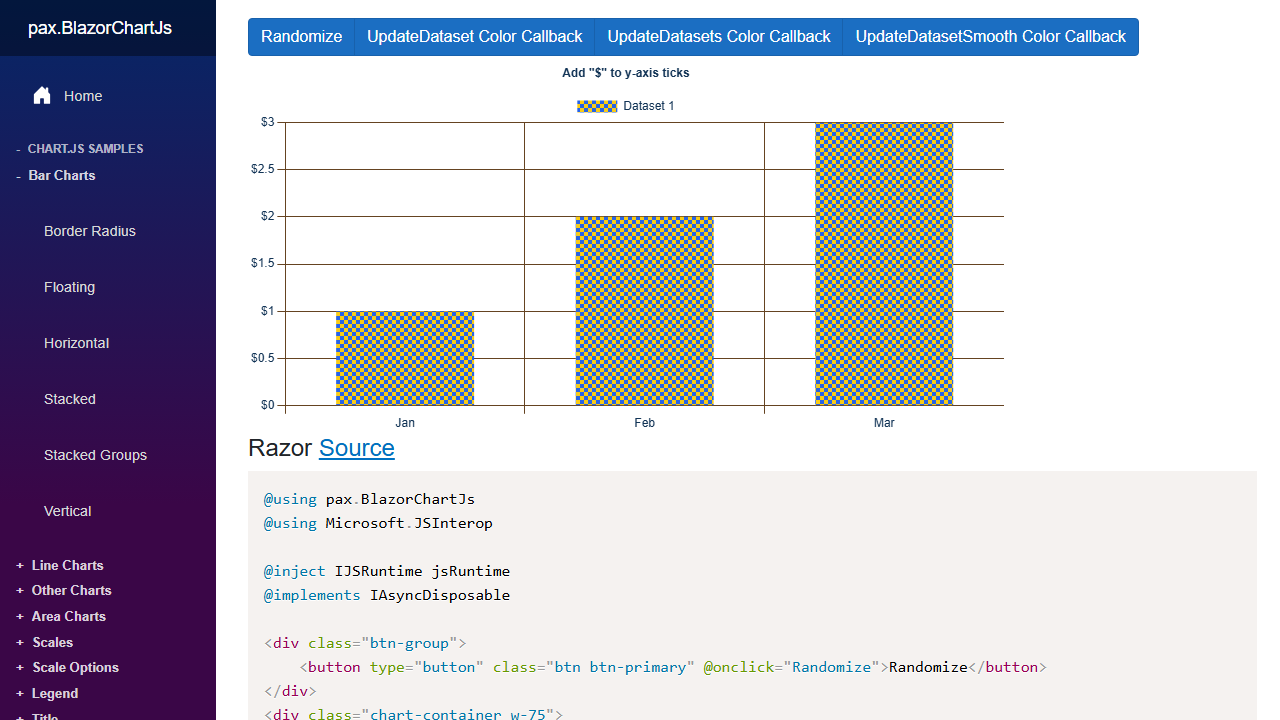Click UpdateDatasets Color Callback button

coord(719,37)
